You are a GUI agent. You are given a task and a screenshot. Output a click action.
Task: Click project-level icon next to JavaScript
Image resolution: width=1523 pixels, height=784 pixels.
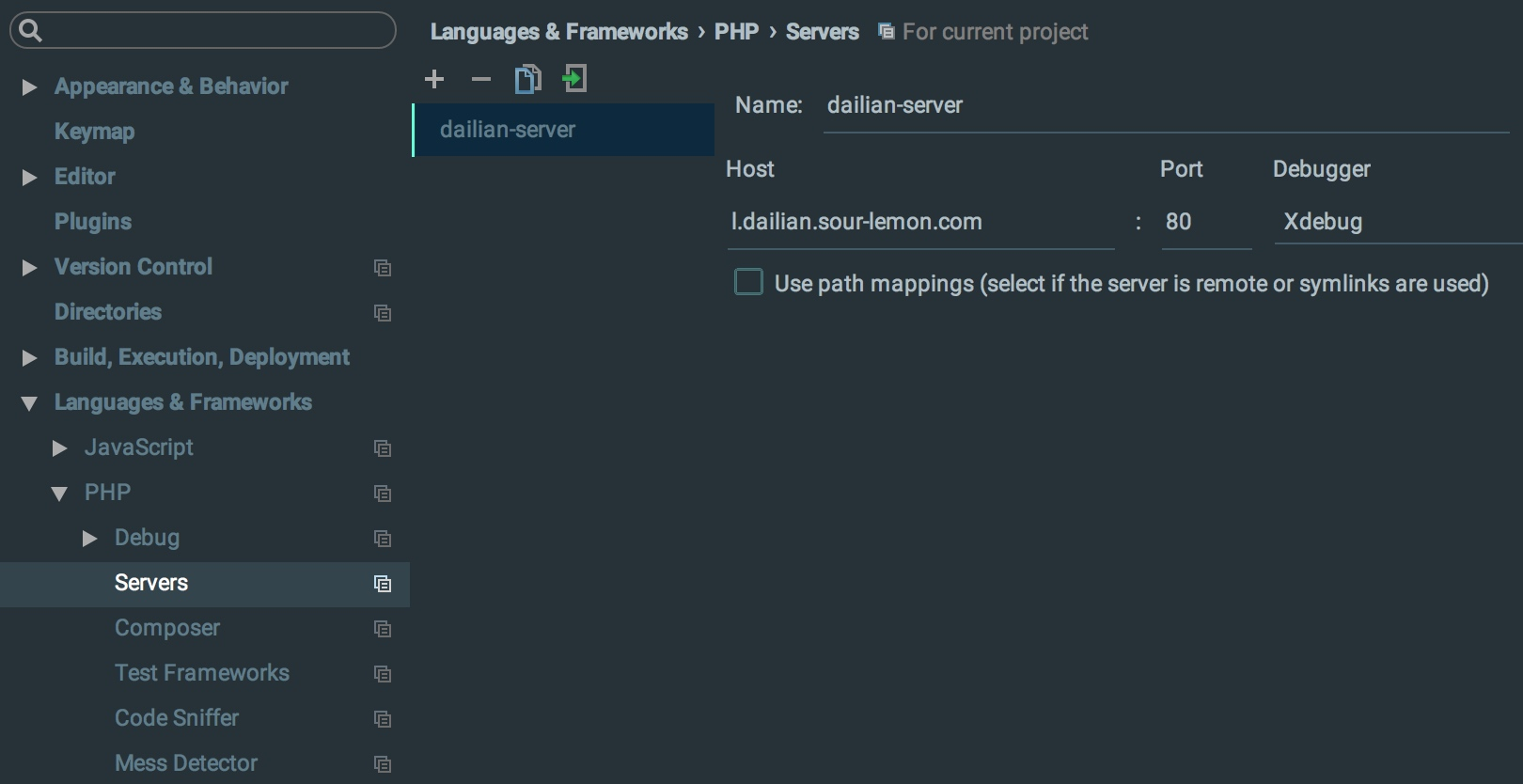[x=383, y=448]
